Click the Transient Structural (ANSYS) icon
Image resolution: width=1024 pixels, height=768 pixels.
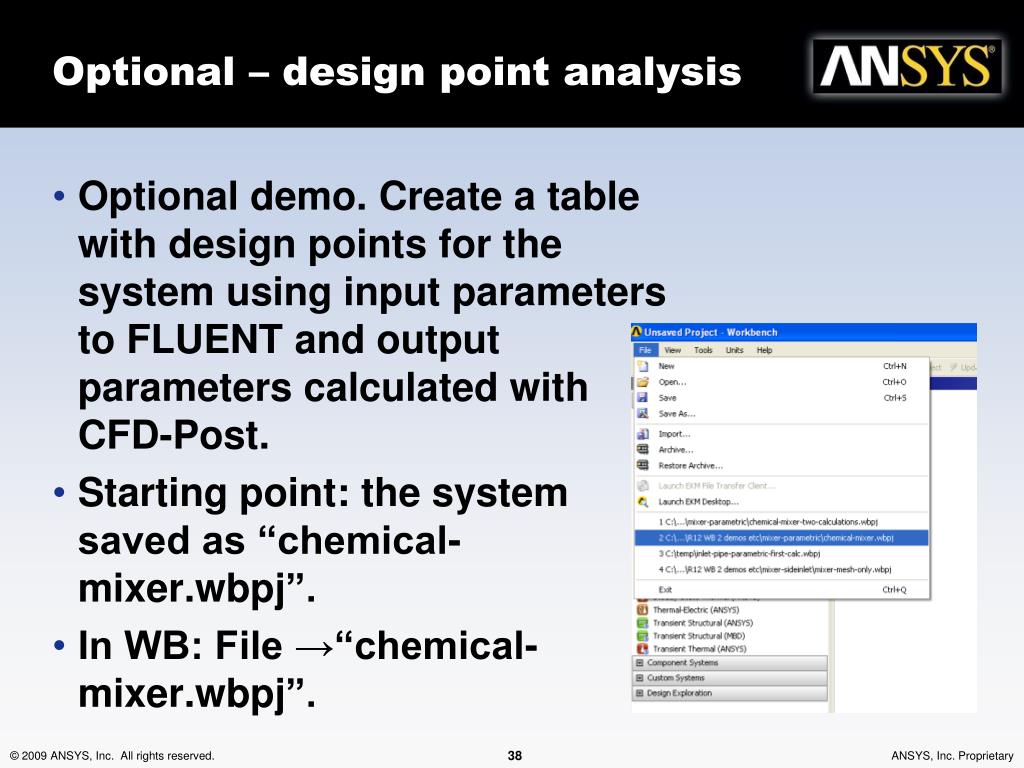[642, 623]
